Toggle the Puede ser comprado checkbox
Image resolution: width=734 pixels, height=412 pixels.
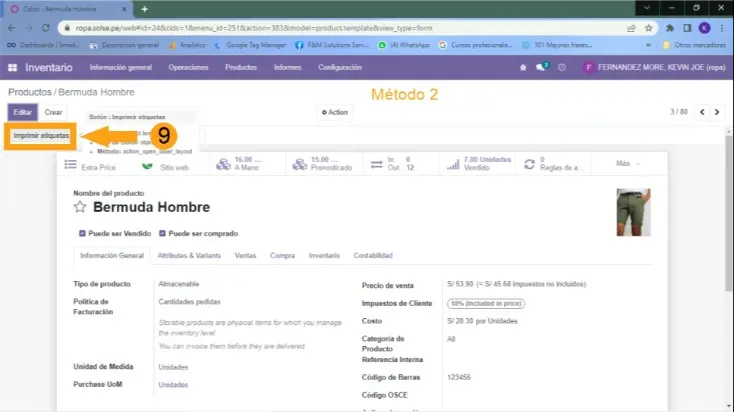(x=162, y=233)
